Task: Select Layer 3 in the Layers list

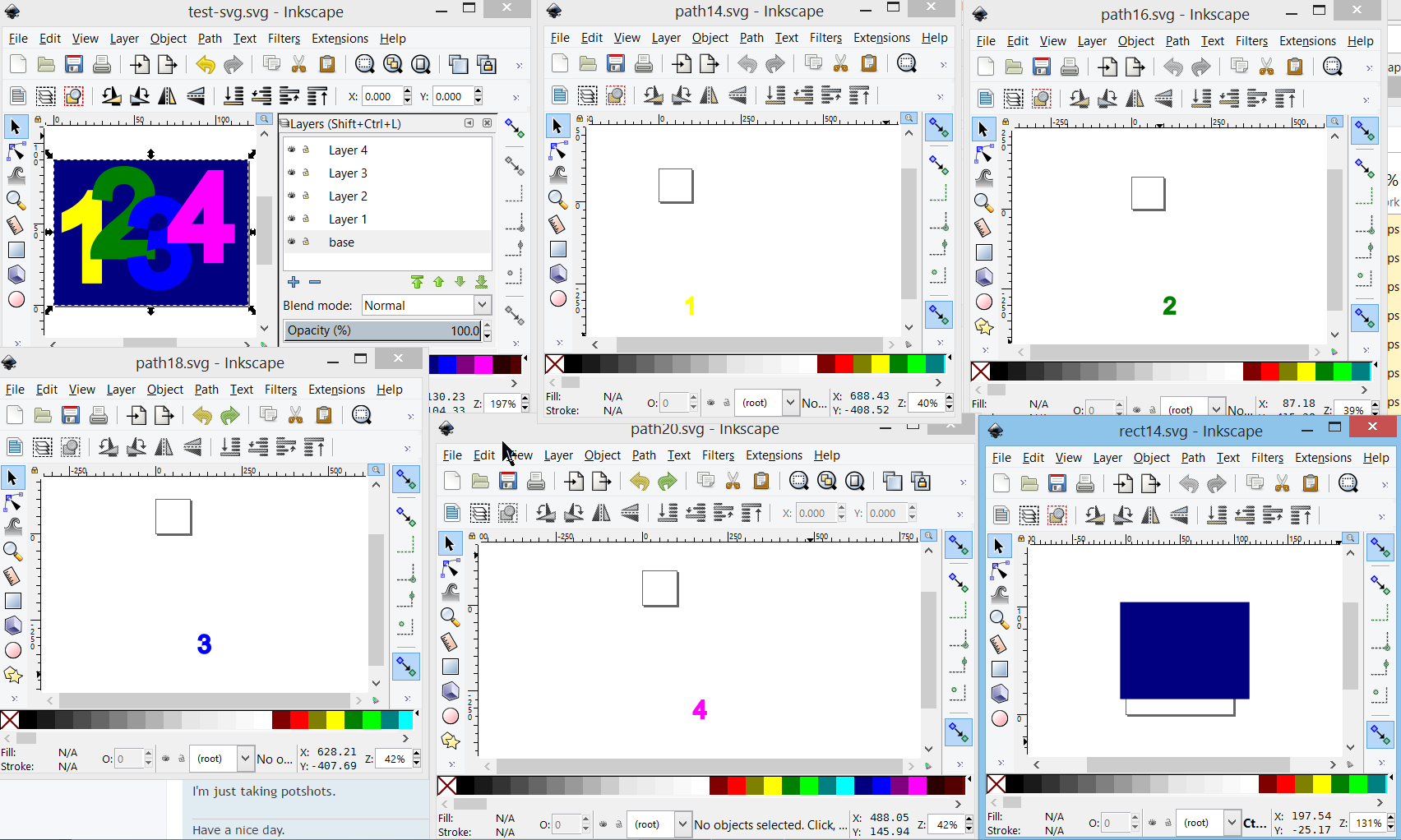Action: point(348,173)
